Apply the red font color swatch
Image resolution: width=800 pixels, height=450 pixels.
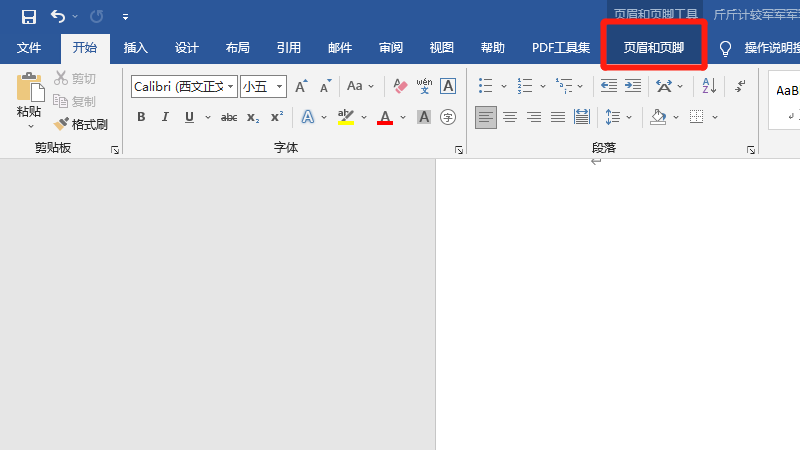point(385,118)
